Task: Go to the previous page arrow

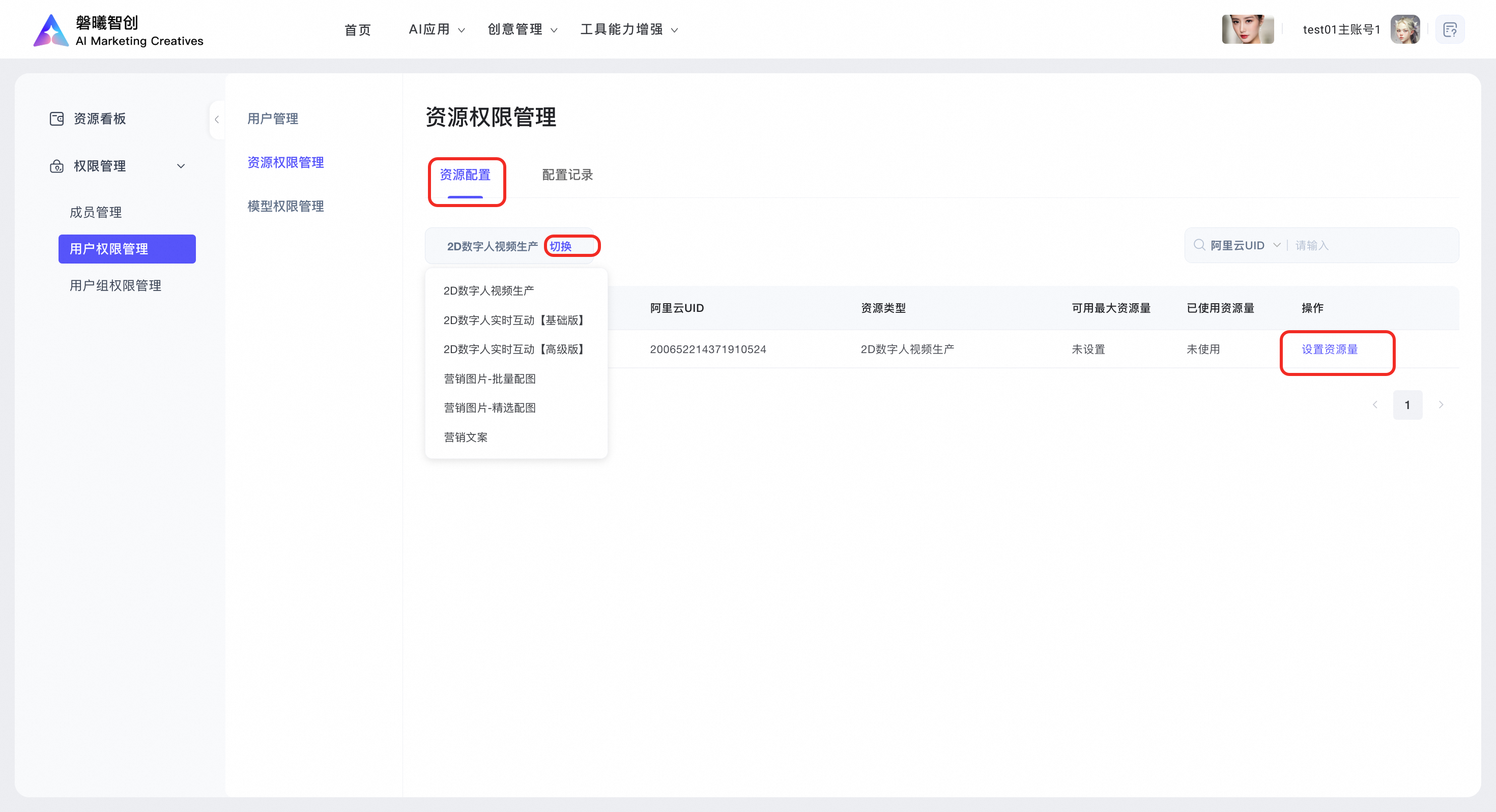Action: tap(1374, 405)
